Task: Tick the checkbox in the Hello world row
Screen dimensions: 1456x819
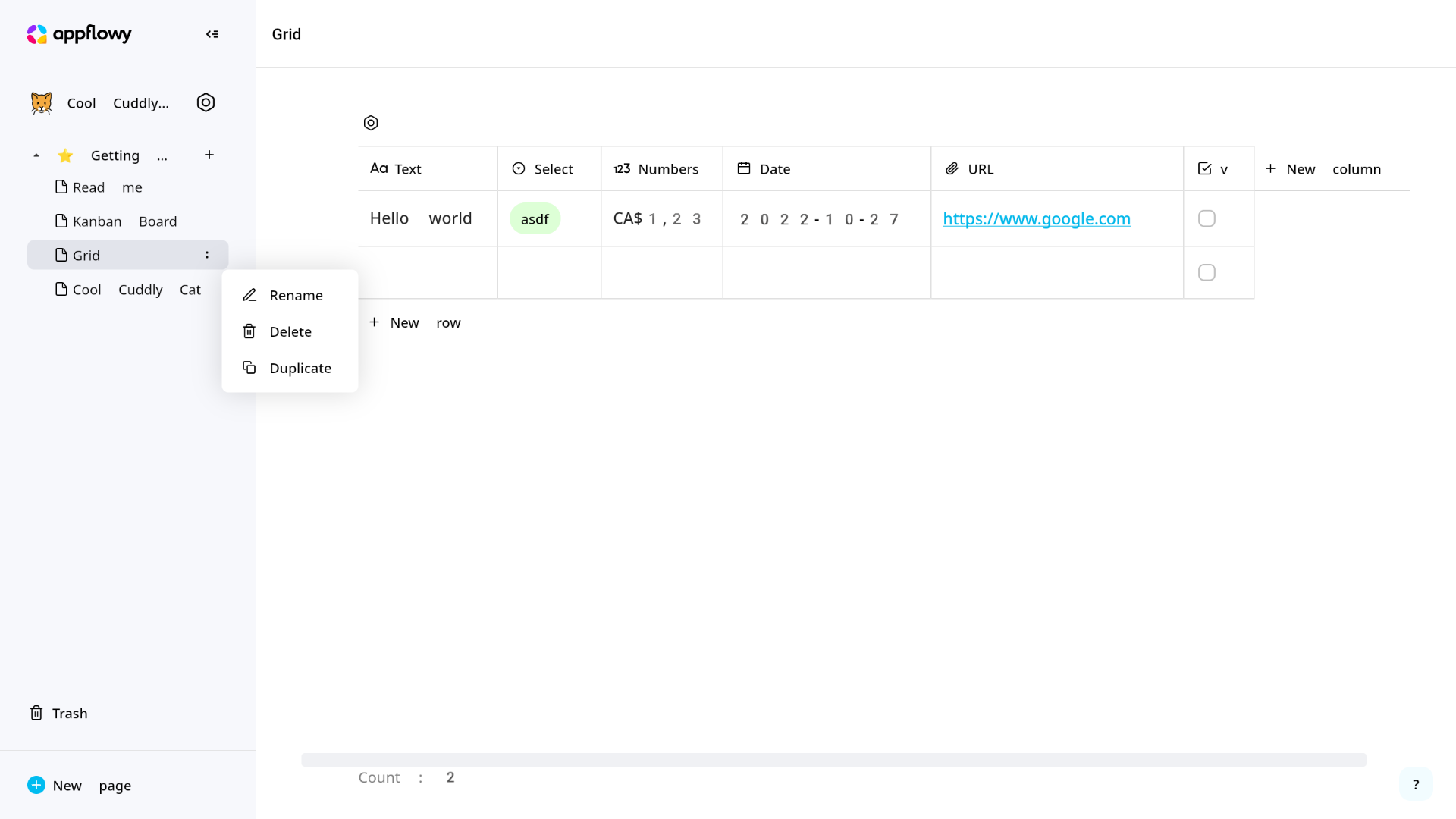Action: coord(1207,218)
